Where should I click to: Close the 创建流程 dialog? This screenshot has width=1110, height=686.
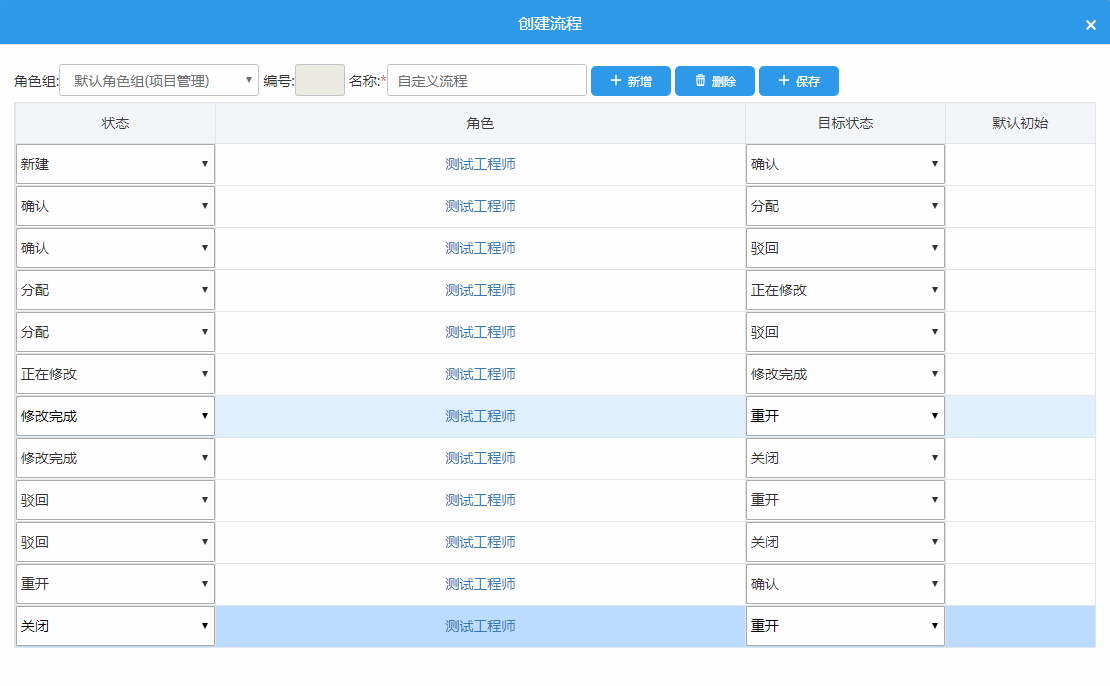pyautogui.click(x=1090, y=25)
